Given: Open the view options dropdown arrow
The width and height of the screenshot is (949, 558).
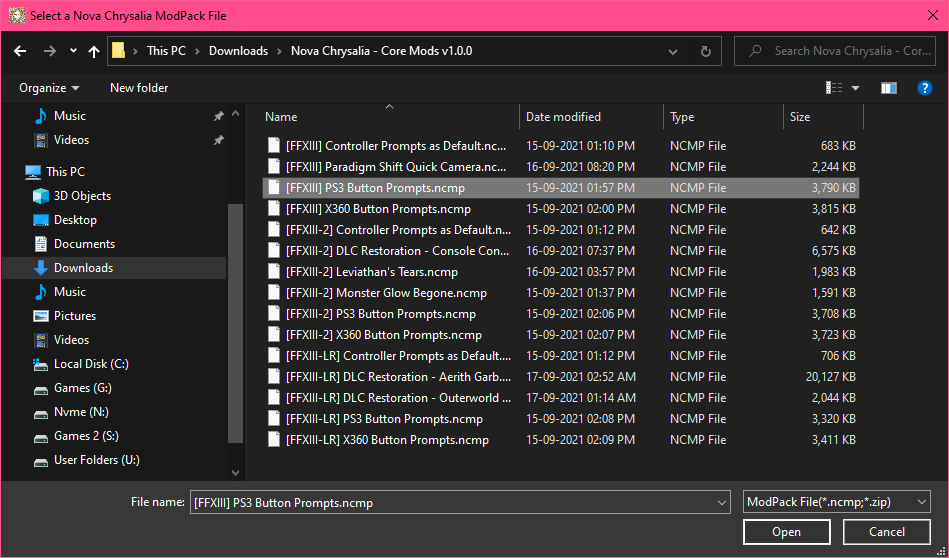Looking at the screenshot, I should (855, 88).
